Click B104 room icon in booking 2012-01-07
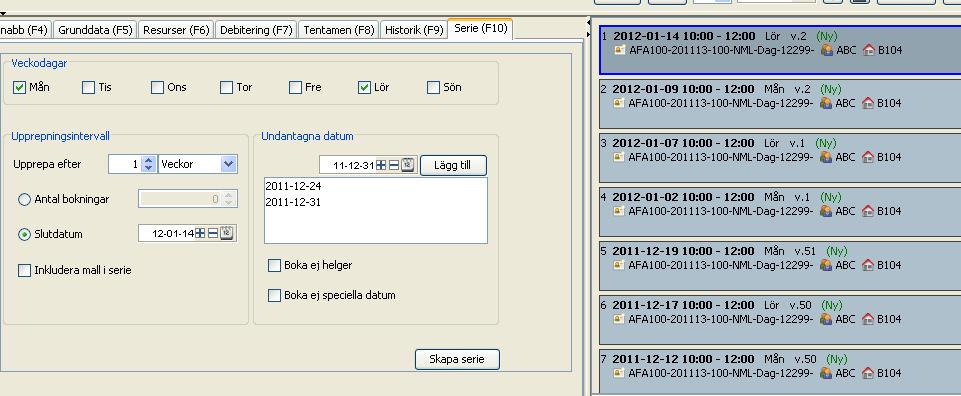961x396 pixels. click(x=868, y=157)
